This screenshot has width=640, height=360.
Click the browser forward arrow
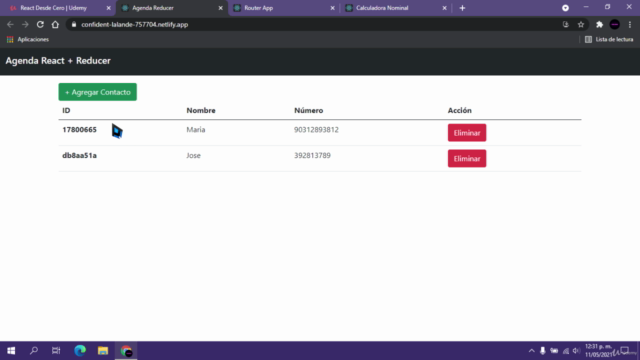point(25,24)
